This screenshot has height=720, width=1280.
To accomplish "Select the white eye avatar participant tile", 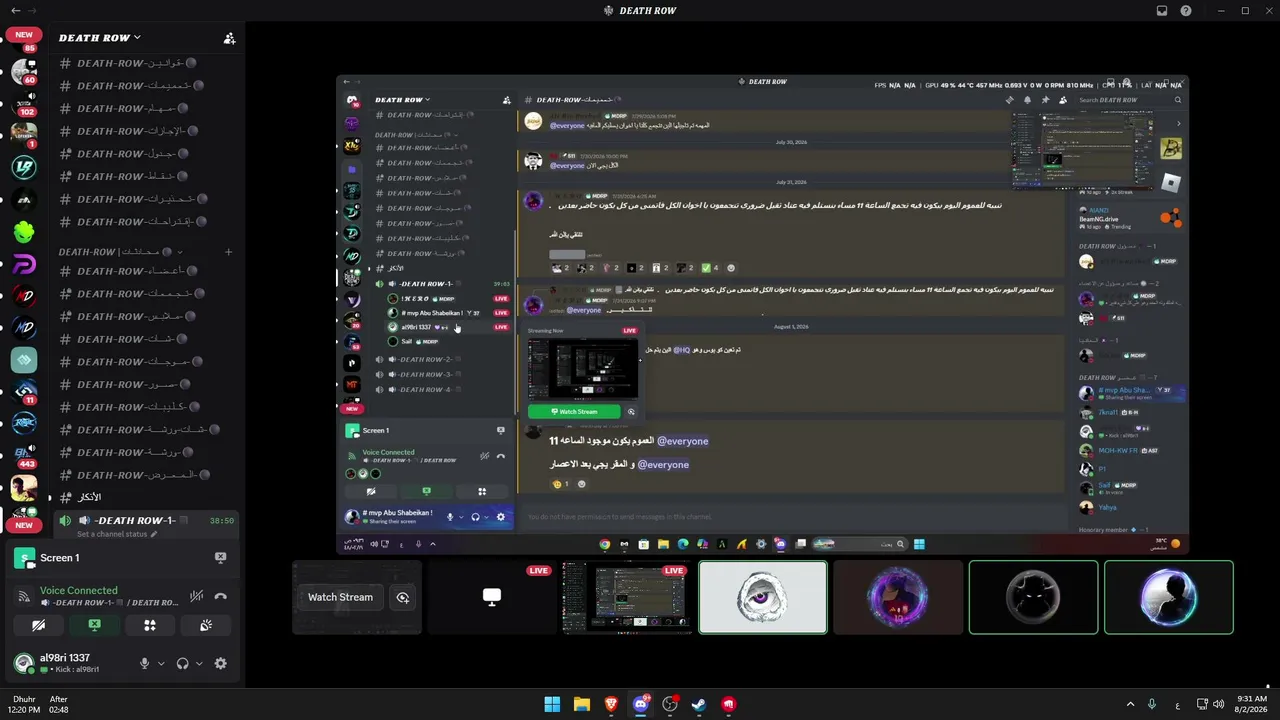I will tap(763, 598).
